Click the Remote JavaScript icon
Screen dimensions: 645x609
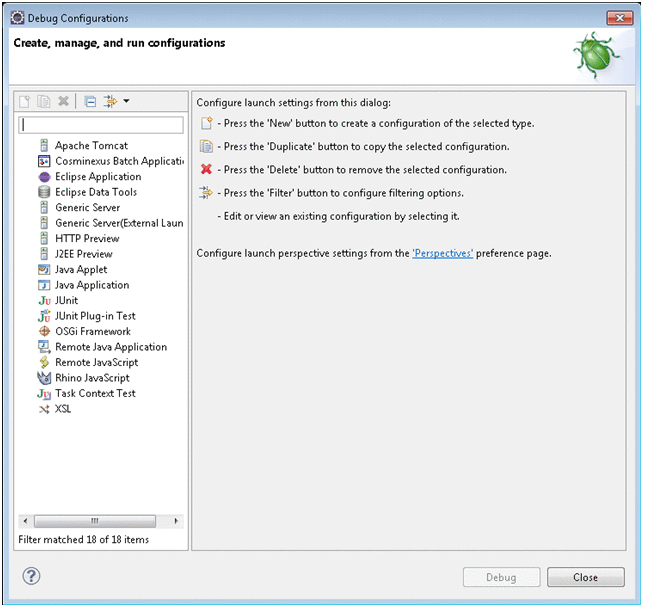click(44, 362)
